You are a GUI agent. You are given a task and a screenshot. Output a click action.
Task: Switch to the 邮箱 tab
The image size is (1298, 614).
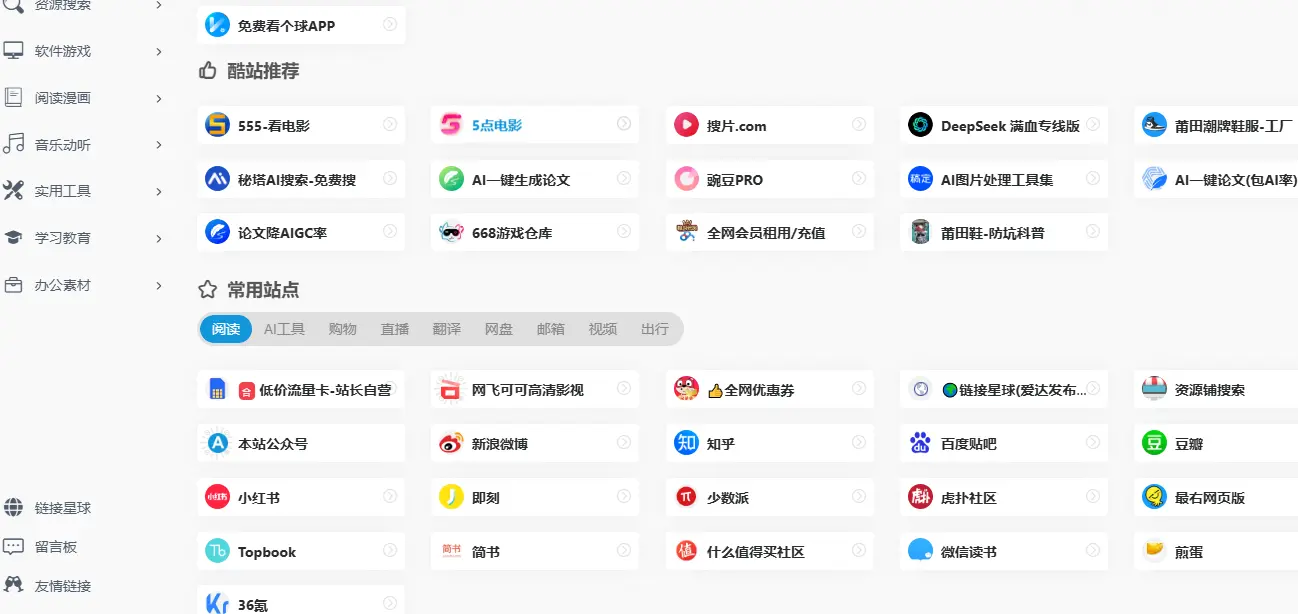click(551, 329)
